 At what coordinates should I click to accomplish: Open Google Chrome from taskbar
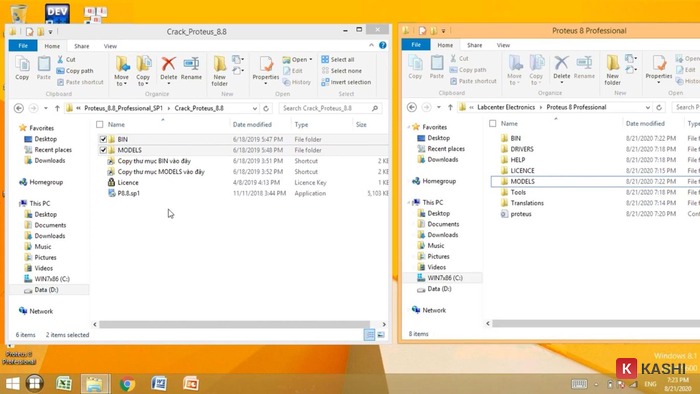127,383
